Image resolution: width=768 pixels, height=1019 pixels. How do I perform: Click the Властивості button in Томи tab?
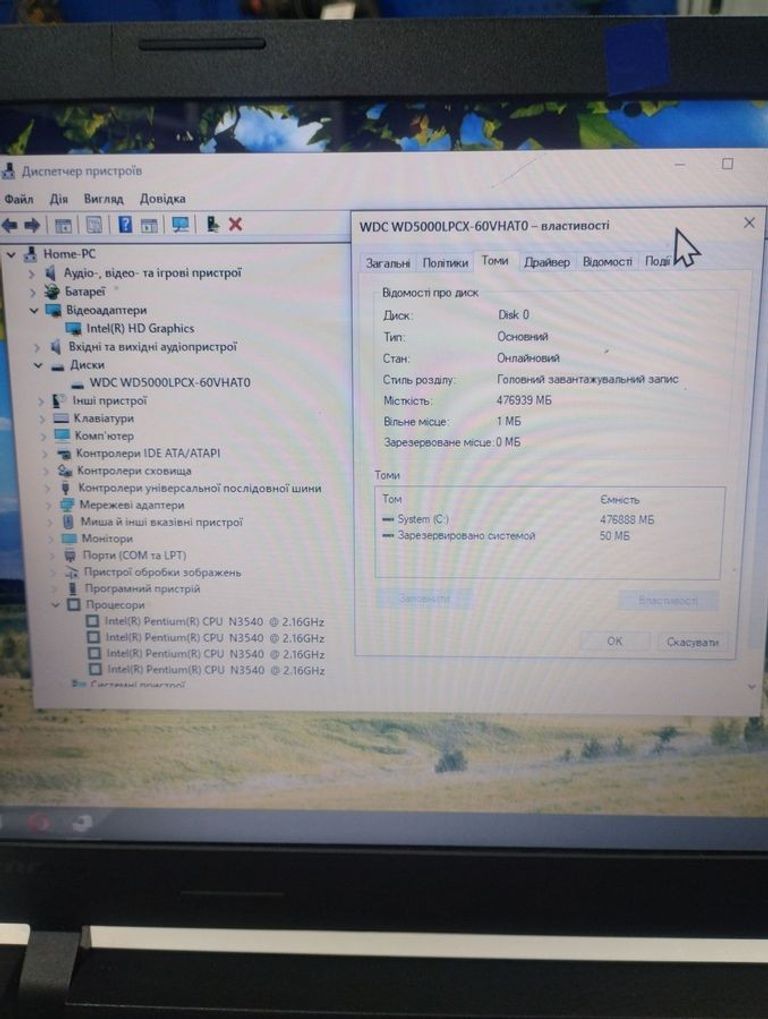(669, 600)
